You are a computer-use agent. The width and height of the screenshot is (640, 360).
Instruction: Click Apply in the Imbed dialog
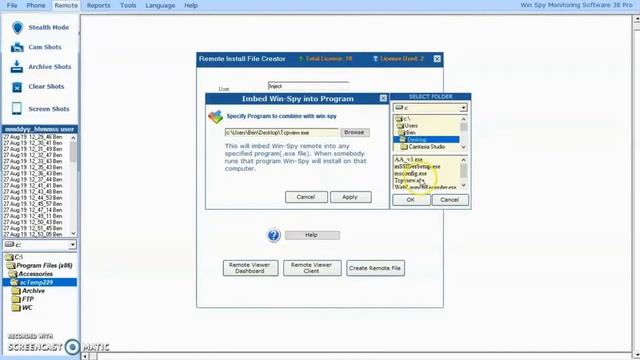click(x=351, y=197)
